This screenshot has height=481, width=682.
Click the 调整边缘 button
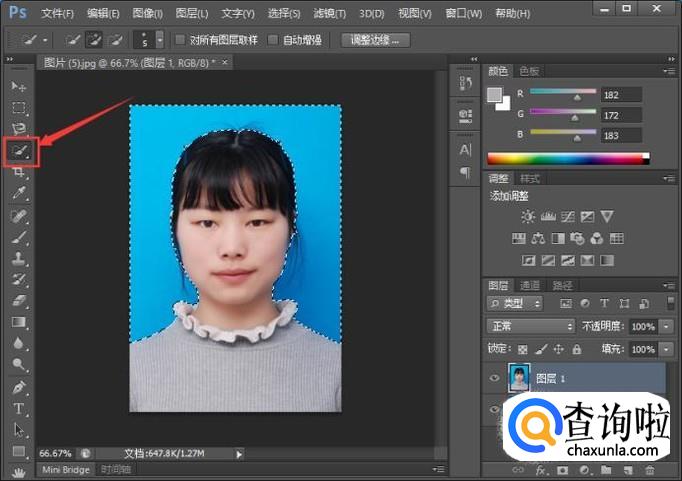[x=375, y=41]
